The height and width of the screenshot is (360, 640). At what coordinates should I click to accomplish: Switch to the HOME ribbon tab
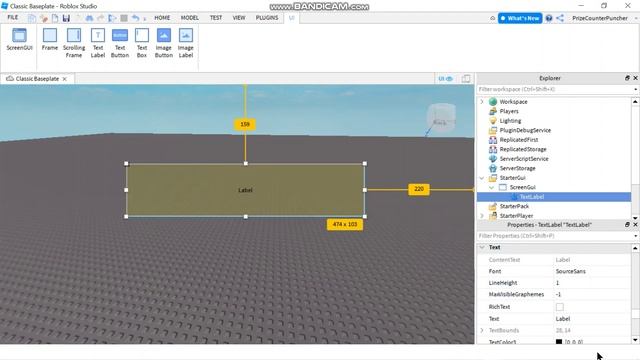[162, 18]
